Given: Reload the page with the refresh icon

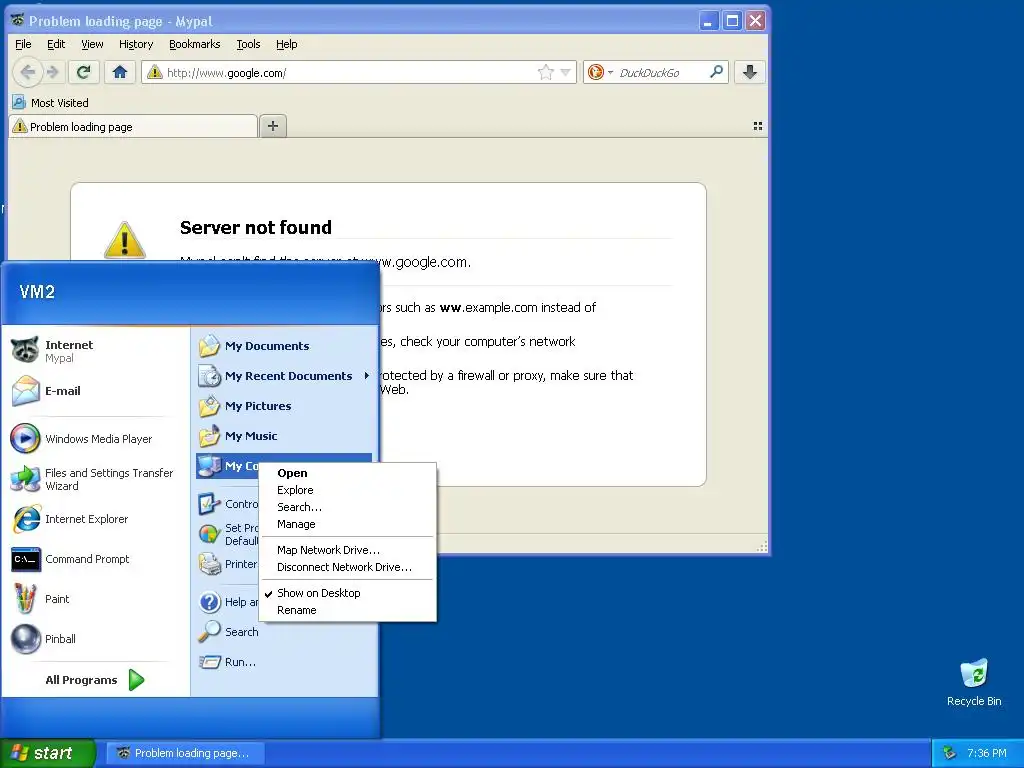Looking at the screenshot, I should coord(84,72).
